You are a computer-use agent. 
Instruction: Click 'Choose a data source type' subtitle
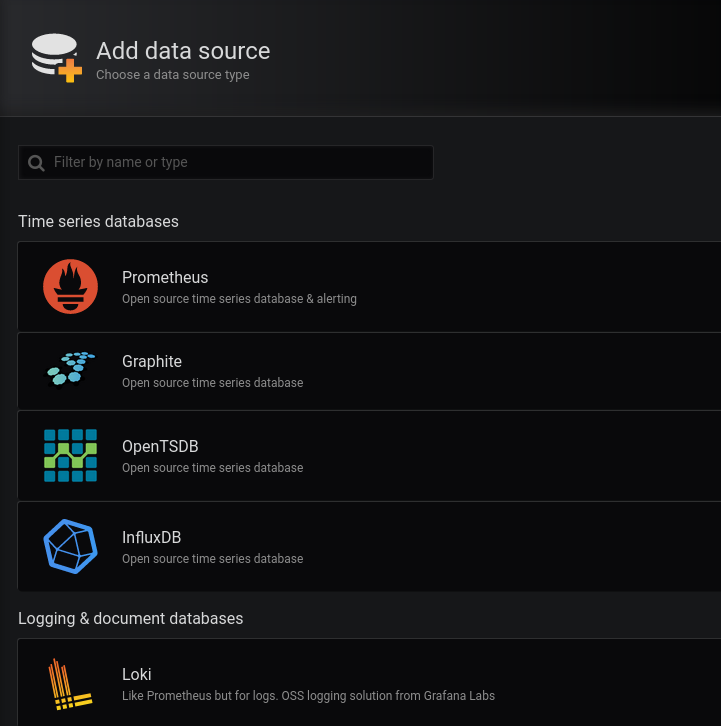click(x=173, y=75)
